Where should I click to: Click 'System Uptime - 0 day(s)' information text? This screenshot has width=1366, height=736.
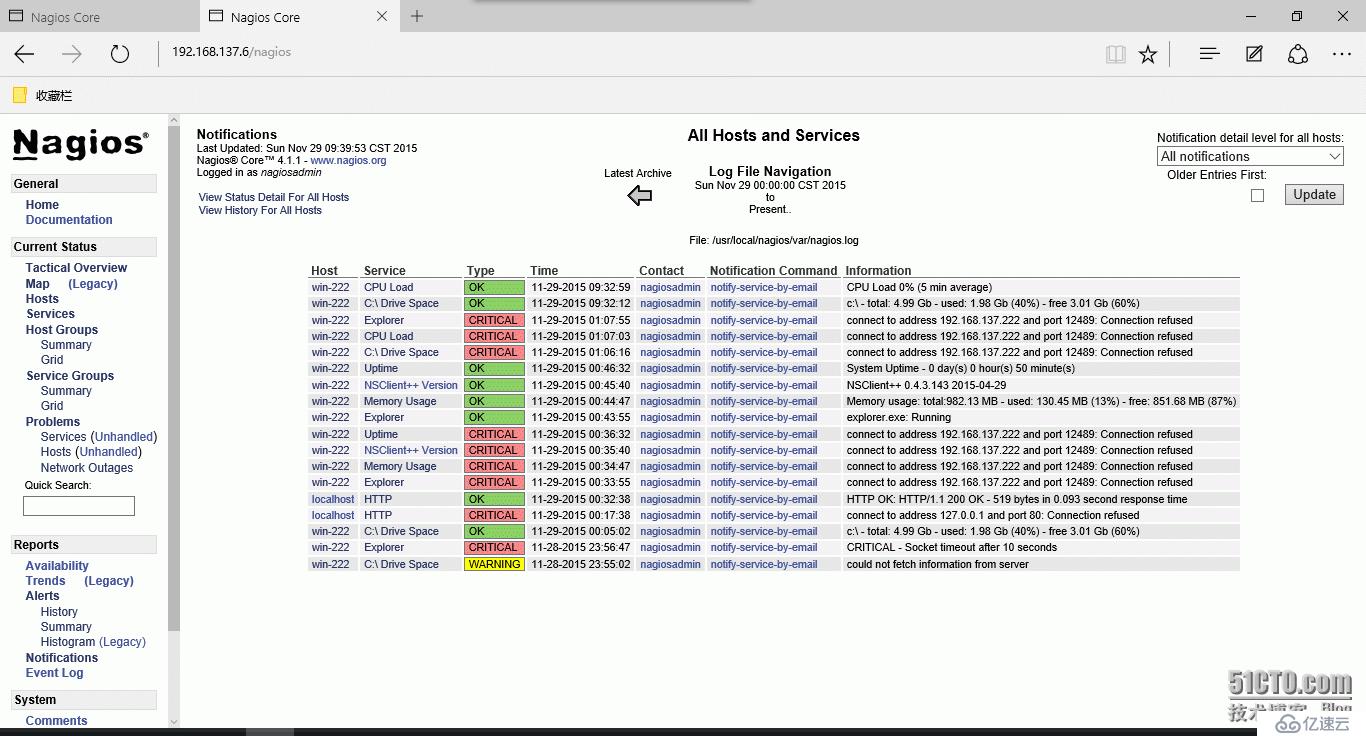coord(961,369)
